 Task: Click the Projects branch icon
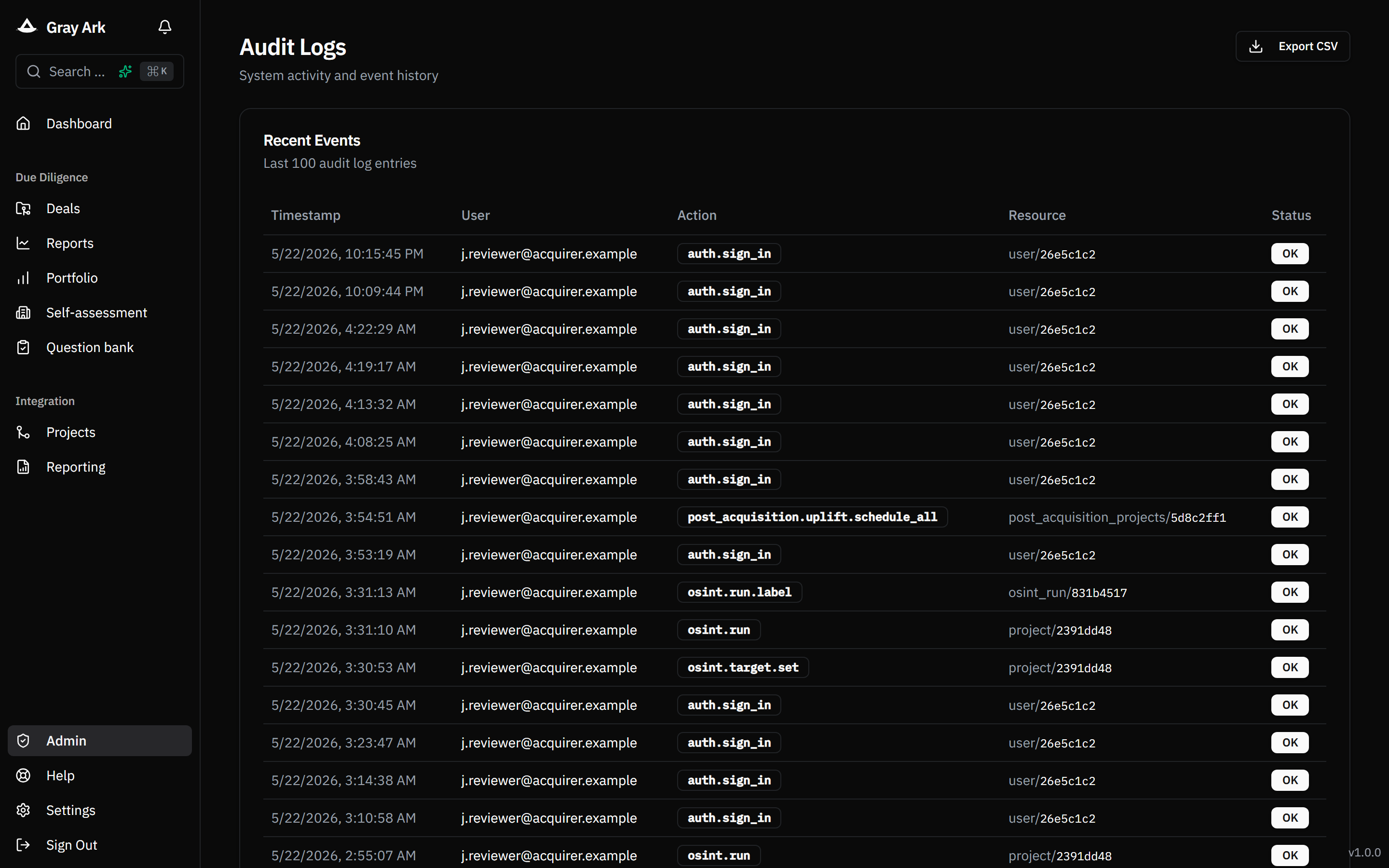pyautogui.click(x=23, y=432)
